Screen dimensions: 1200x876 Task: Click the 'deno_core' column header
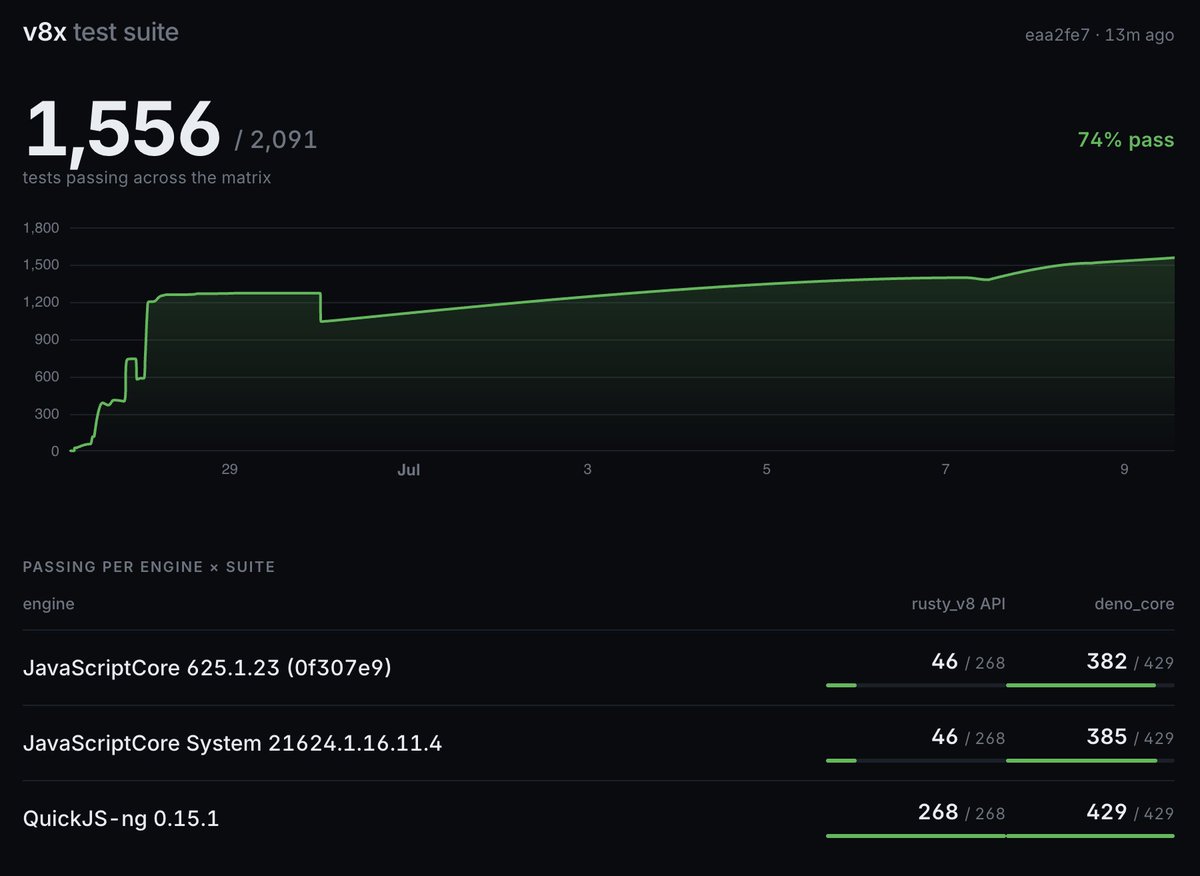pos(1134,604)
